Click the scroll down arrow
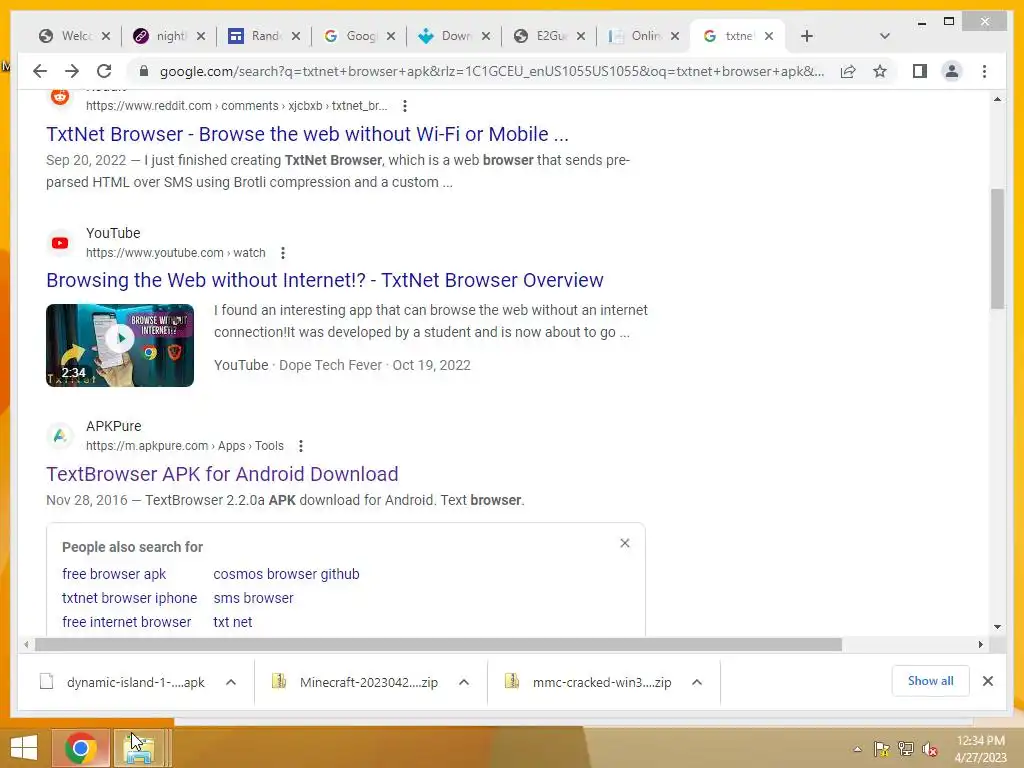 [x=997, y=626]
